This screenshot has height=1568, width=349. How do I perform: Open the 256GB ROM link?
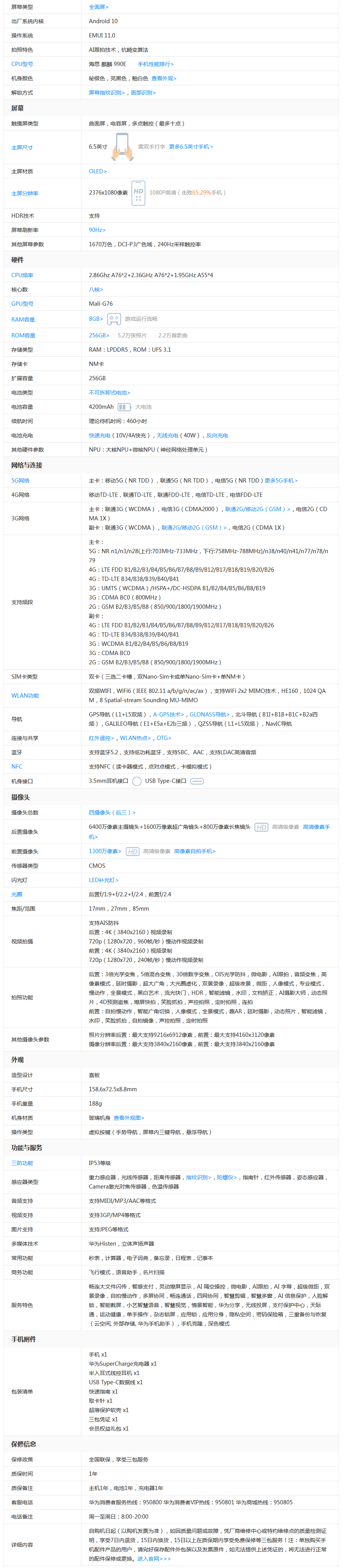99,335
